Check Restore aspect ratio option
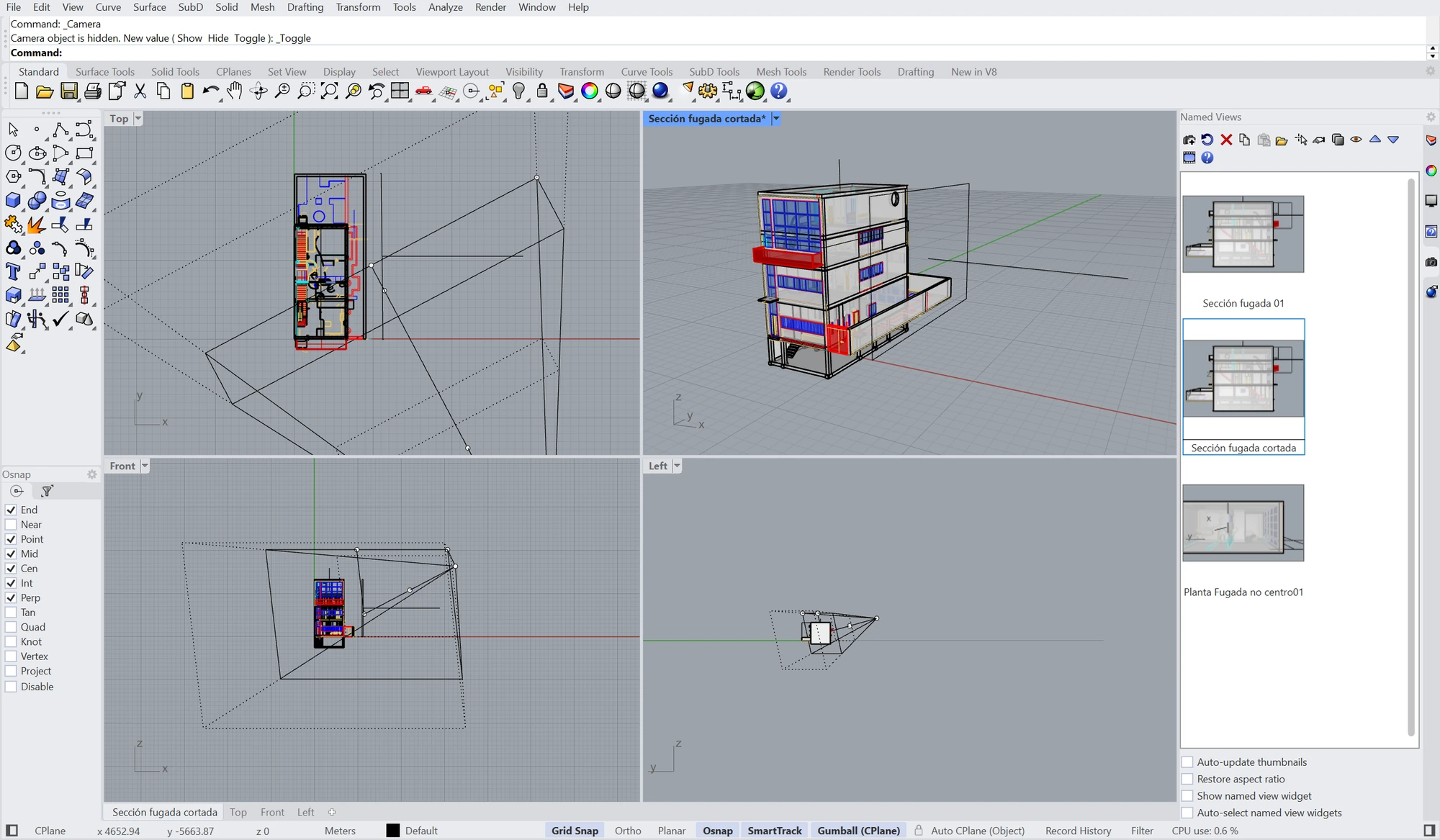 (1187, 779)
